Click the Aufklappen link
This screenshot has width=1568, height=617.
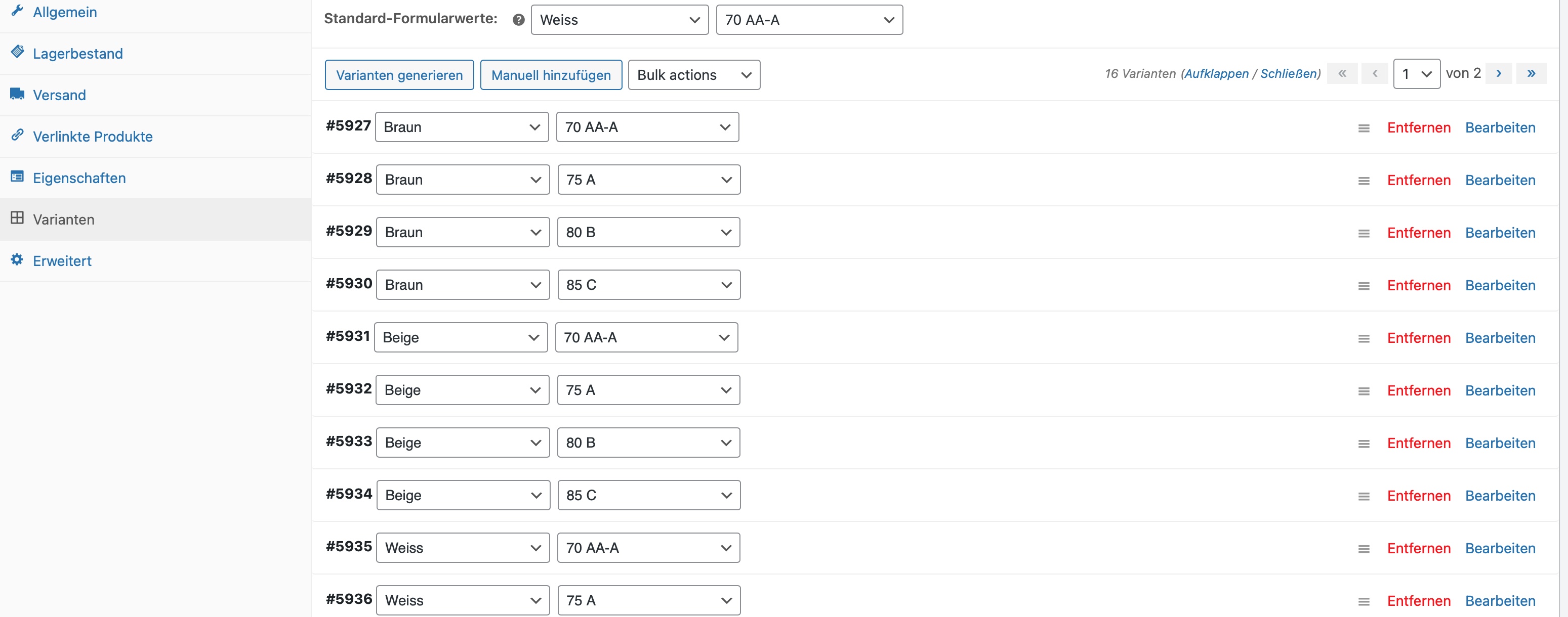[x=1216, y=74]
